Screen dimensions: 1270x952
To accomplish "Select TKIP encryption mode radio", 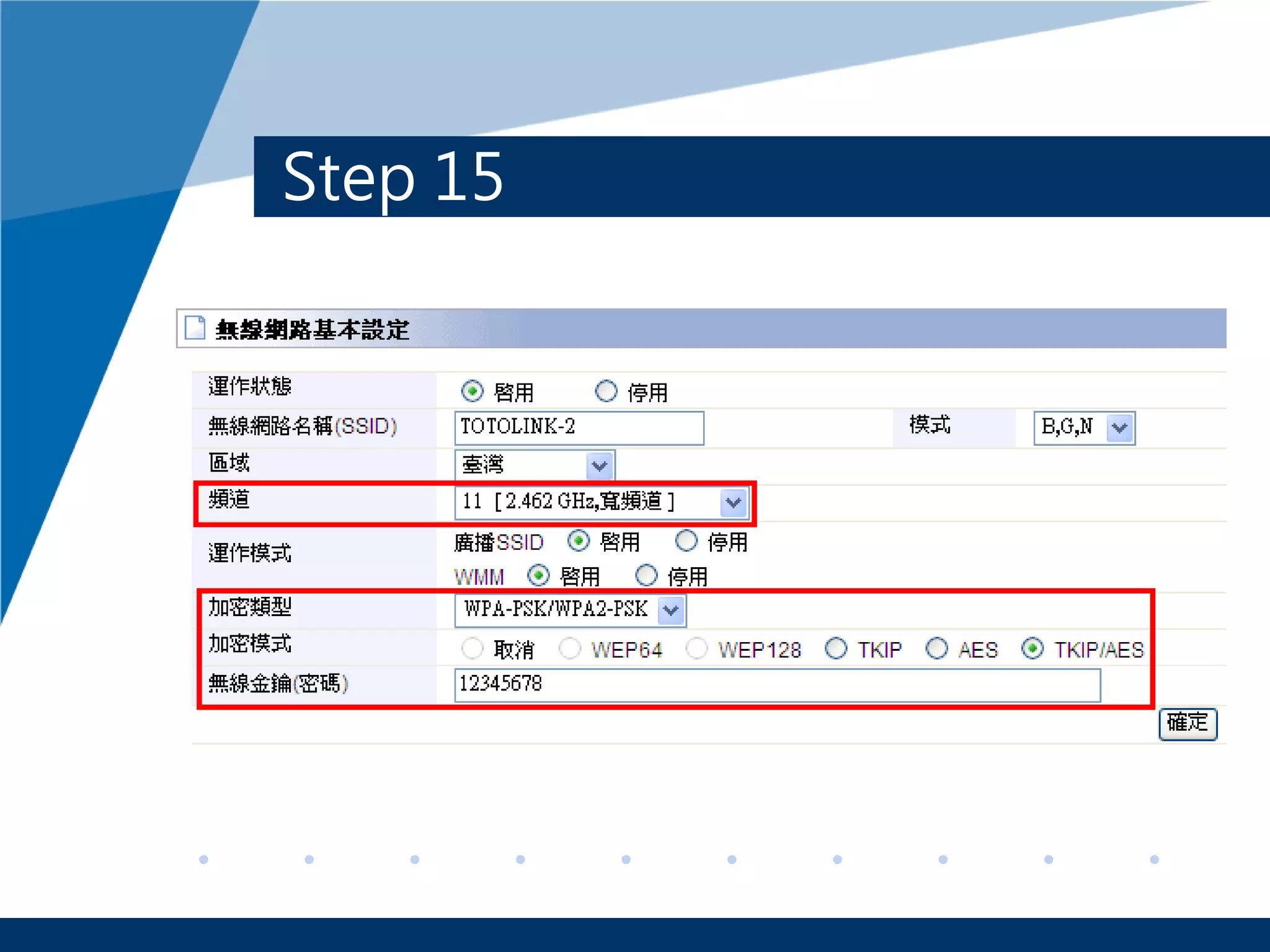I will 836,649.
